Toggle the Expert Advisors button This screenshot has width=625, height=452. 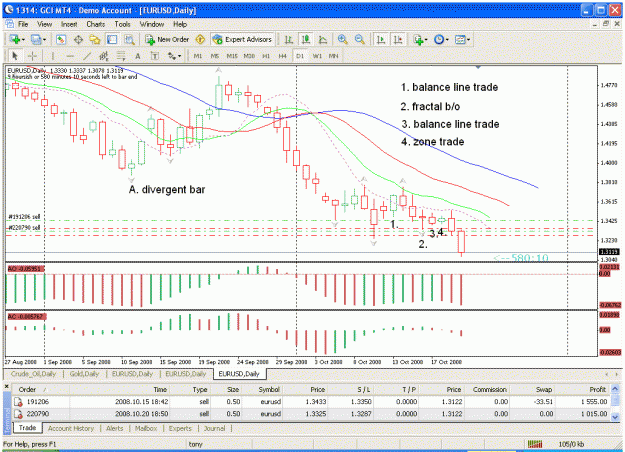coord(242,39)
